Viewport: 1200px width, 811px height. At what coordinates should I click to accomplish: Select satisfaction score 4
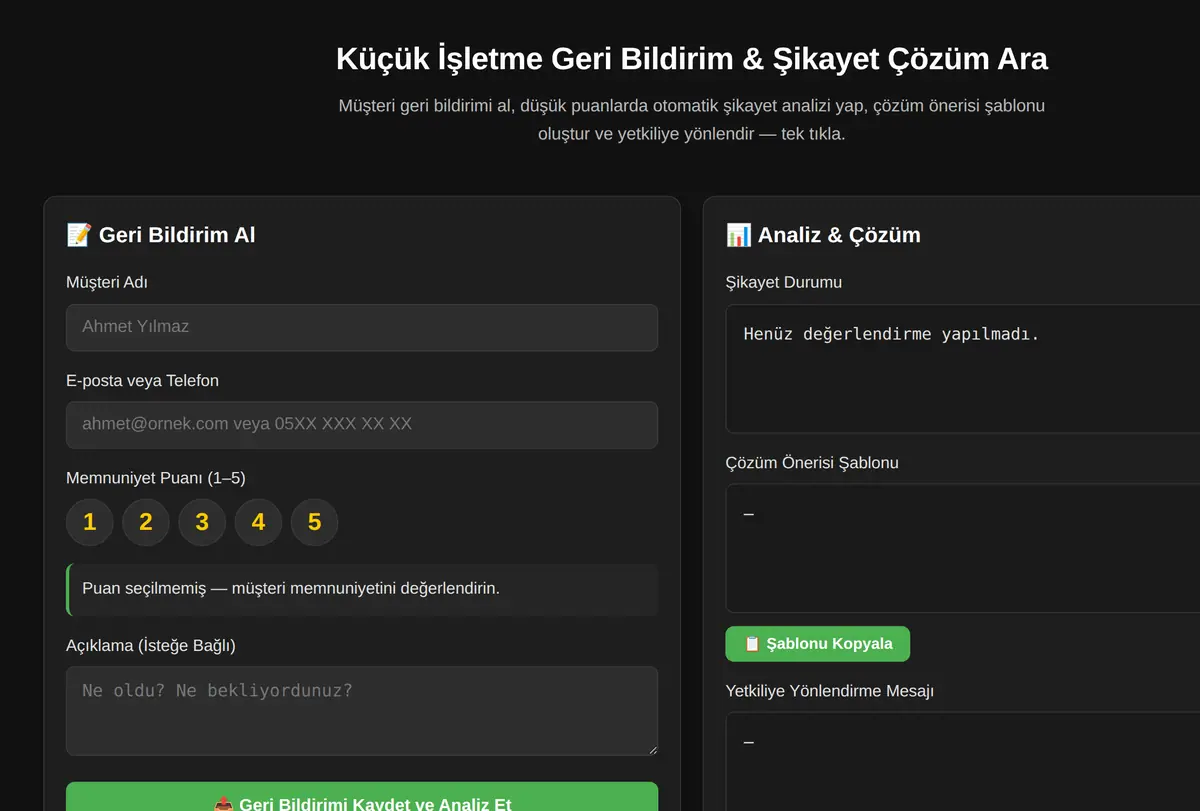258,522
